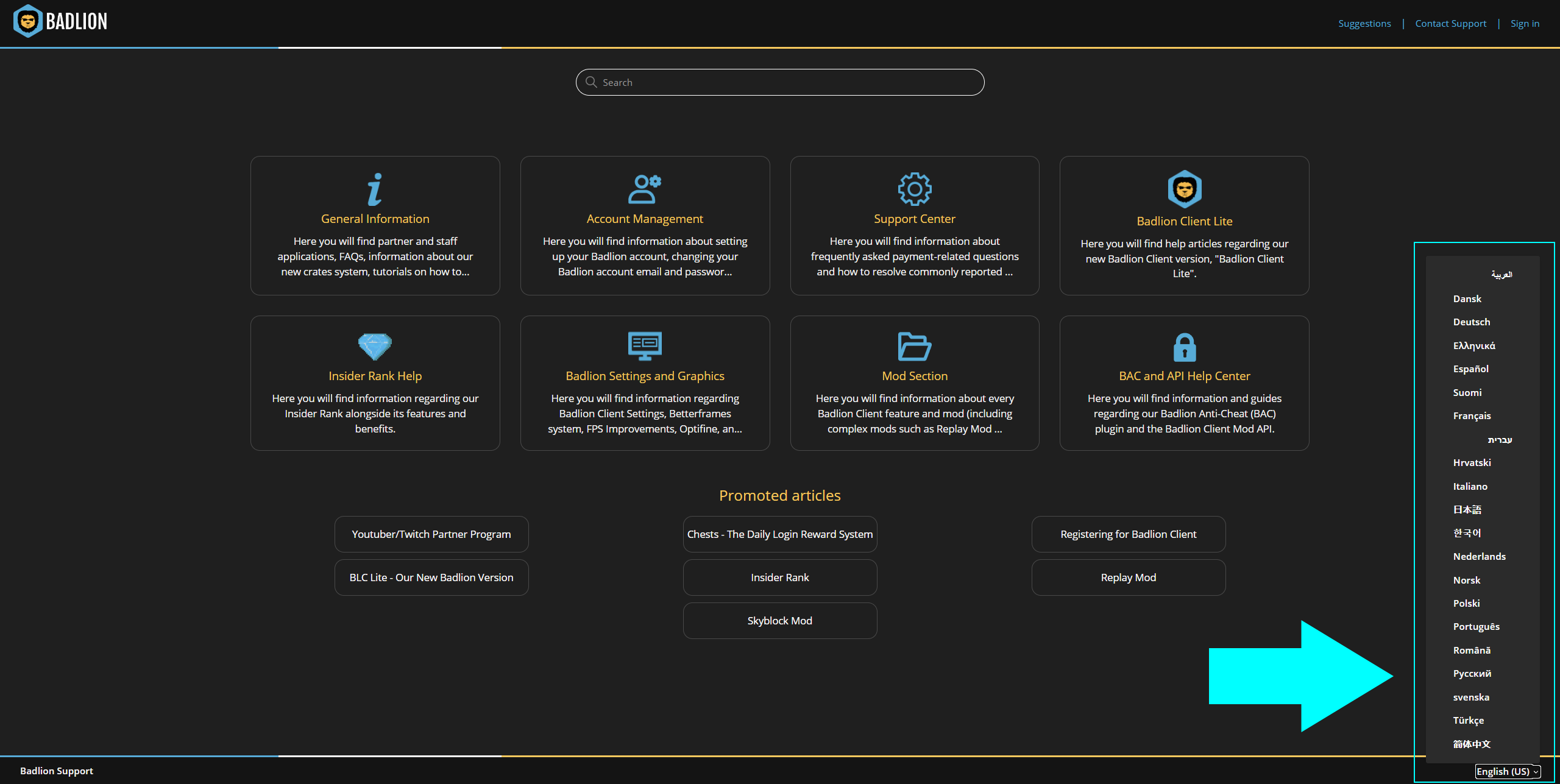Open Badlion Settings and Graphics monitor icon
Viewport: 1560px width, 784px height.
645,347
